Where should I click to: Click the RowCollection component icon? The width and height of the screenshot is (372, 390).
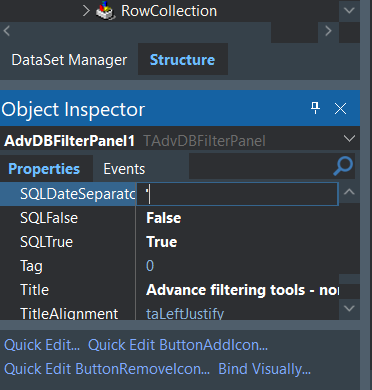[106, 11]
